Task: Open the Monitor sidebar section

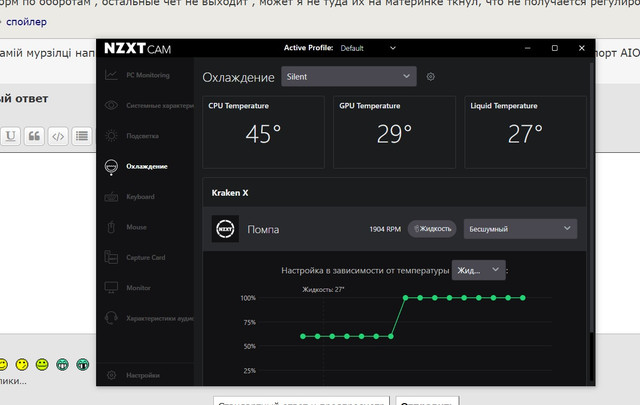Action: coord(128,288)
